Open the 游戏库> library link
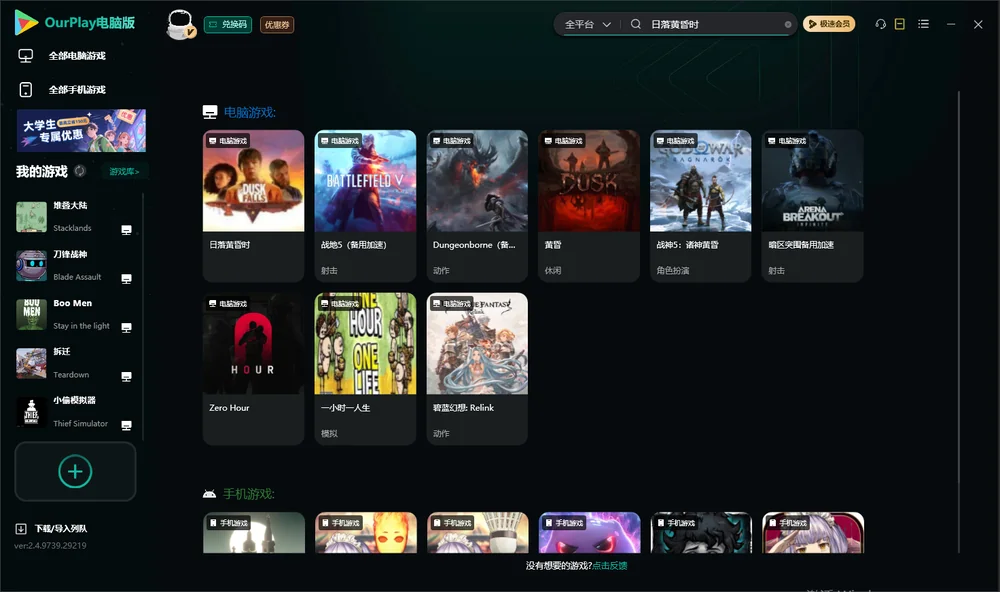The width and height of the screenshot is (1000, 592). tap(124, 171)
